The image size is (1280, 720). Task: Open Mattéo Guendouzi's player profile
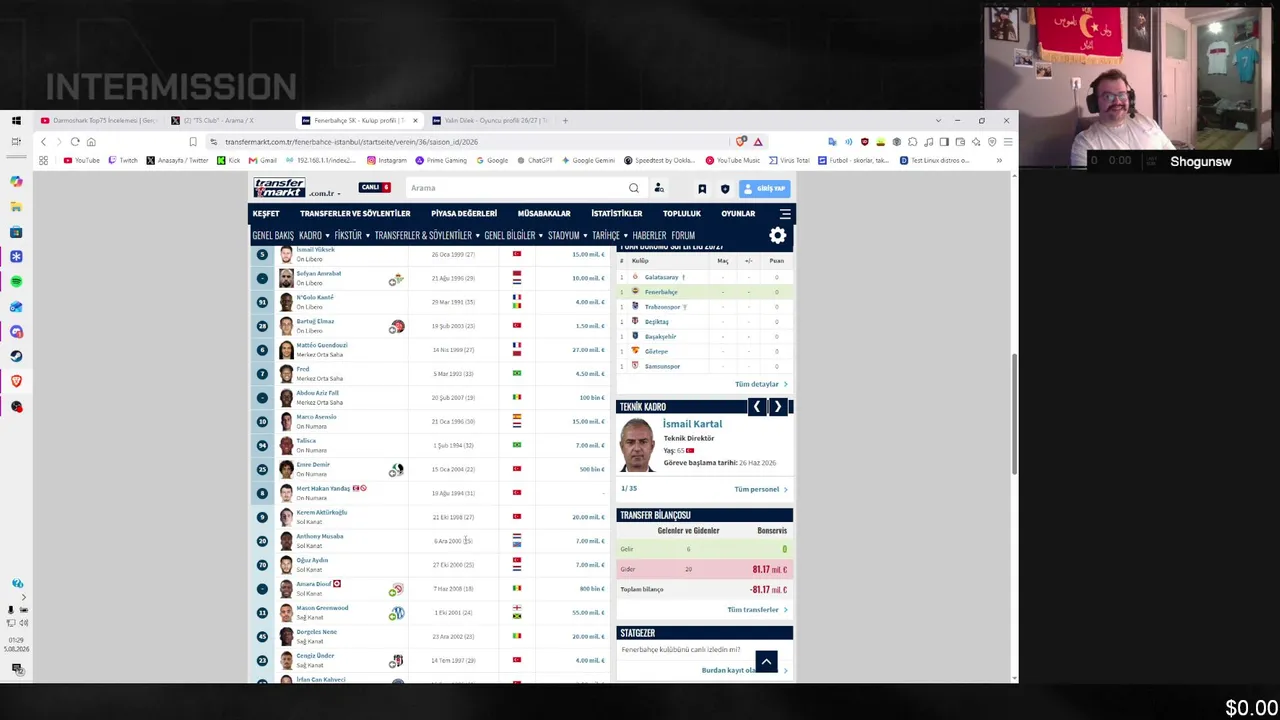click(322, 345)
